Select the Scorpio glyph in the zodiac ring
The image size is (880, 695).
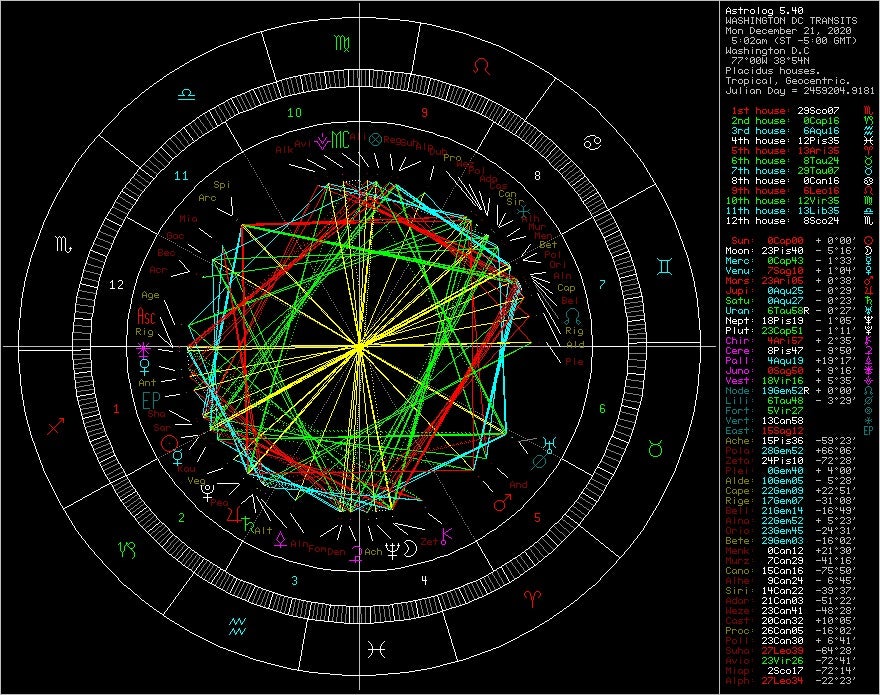(63, 245)
